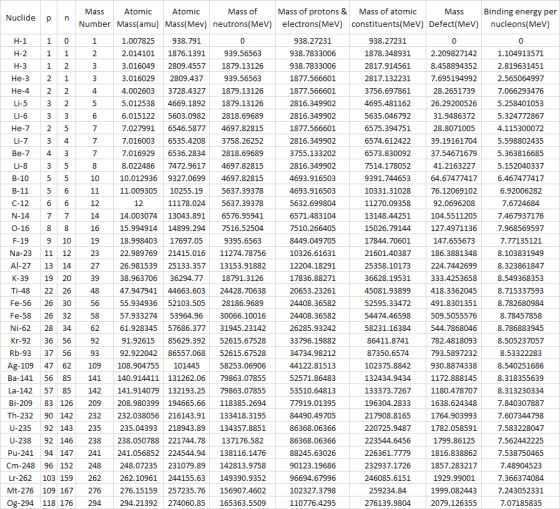Click the Atomic Mass(amu) header cell

pyautogui.click(x=138, y=18)
